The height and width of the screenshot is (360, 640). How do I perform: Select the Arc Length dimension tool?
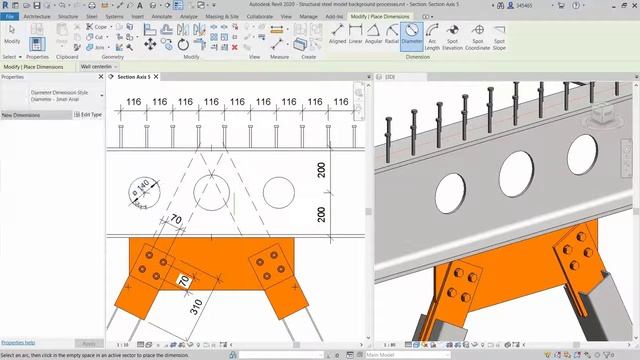click(432, 37)
